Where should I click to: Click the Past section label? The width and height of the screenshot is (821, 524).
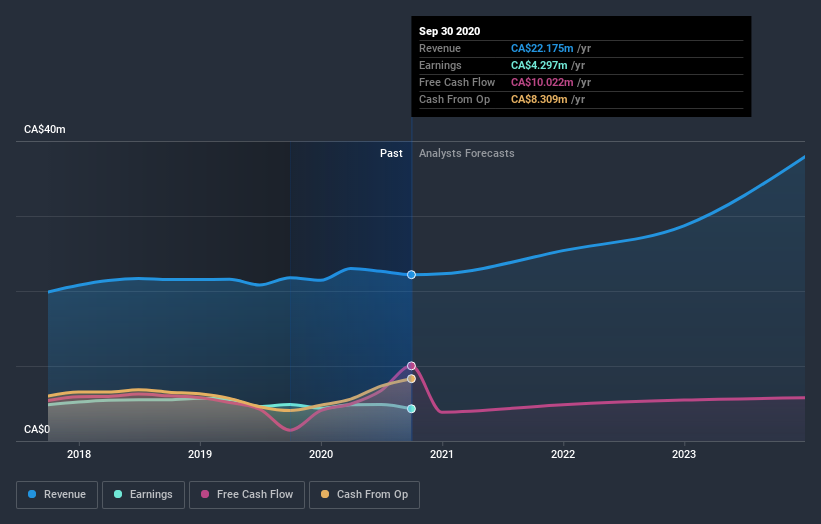pyautogui.click(x=391, y=153)
